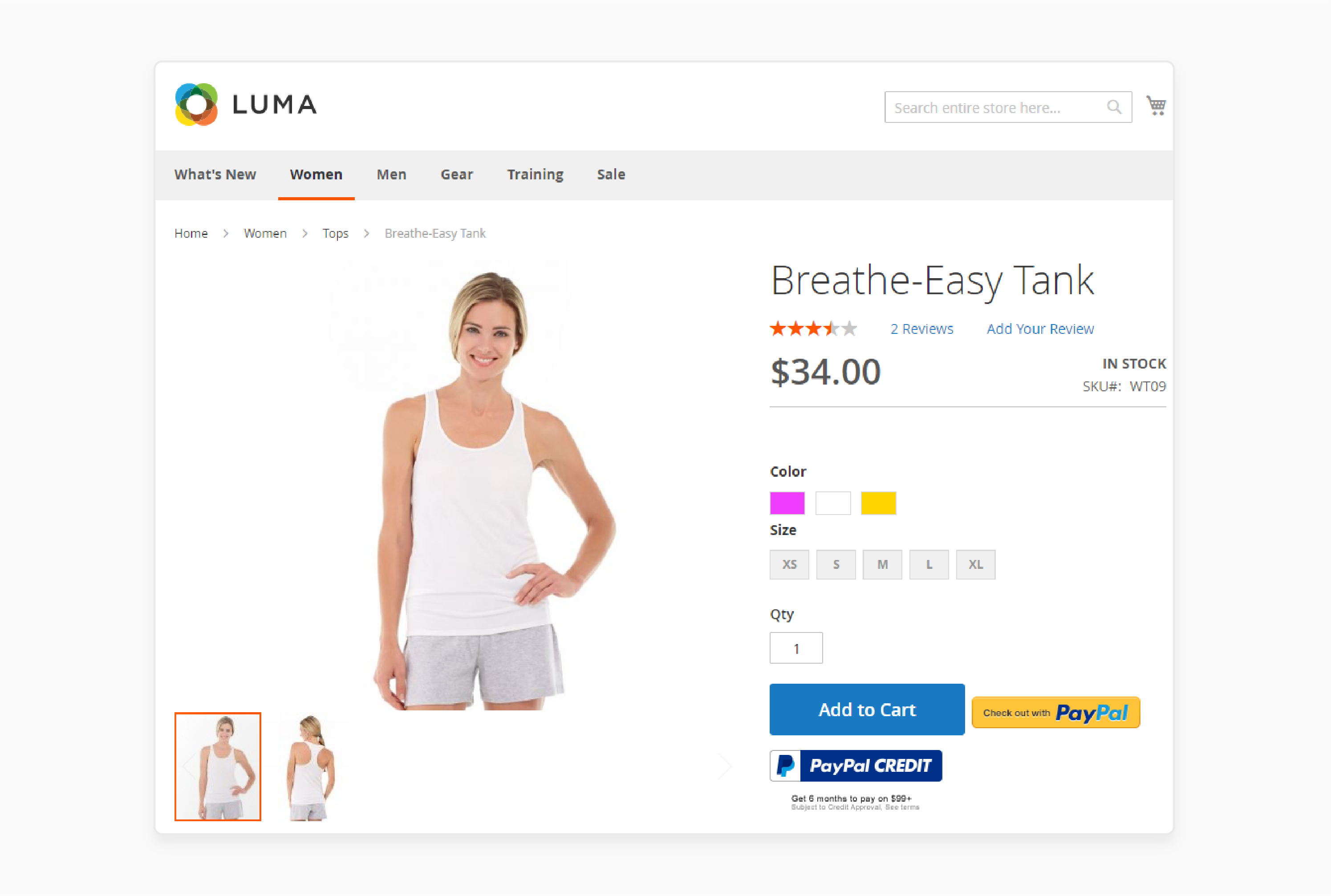
Task: Click the 2 Reviews link
Action: pyautogui.click(x=921, y=328)
